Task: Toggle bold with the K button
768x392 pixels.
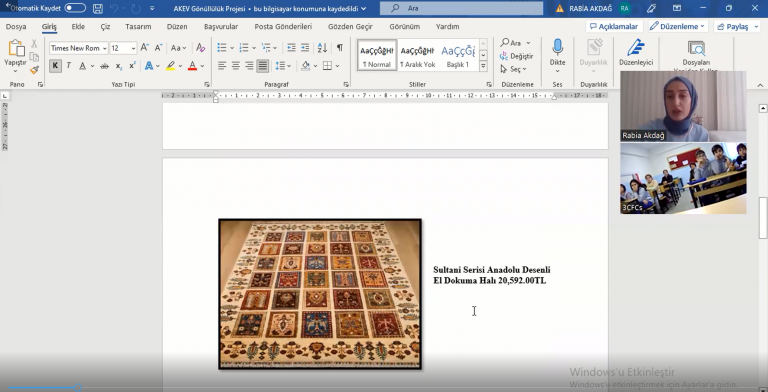Action: 55,66
